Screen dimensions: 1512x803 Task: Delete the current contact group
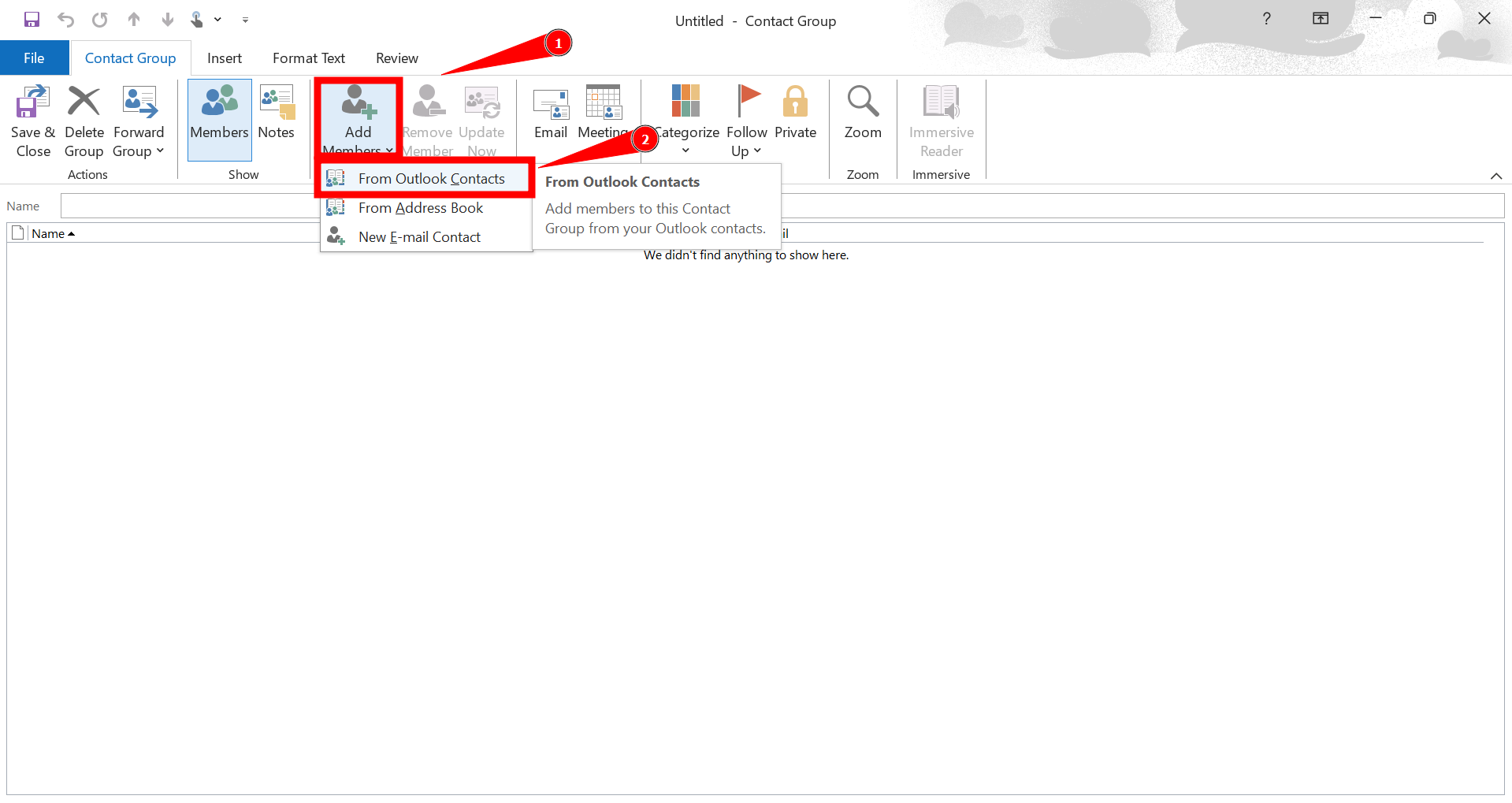coord(84,118)
